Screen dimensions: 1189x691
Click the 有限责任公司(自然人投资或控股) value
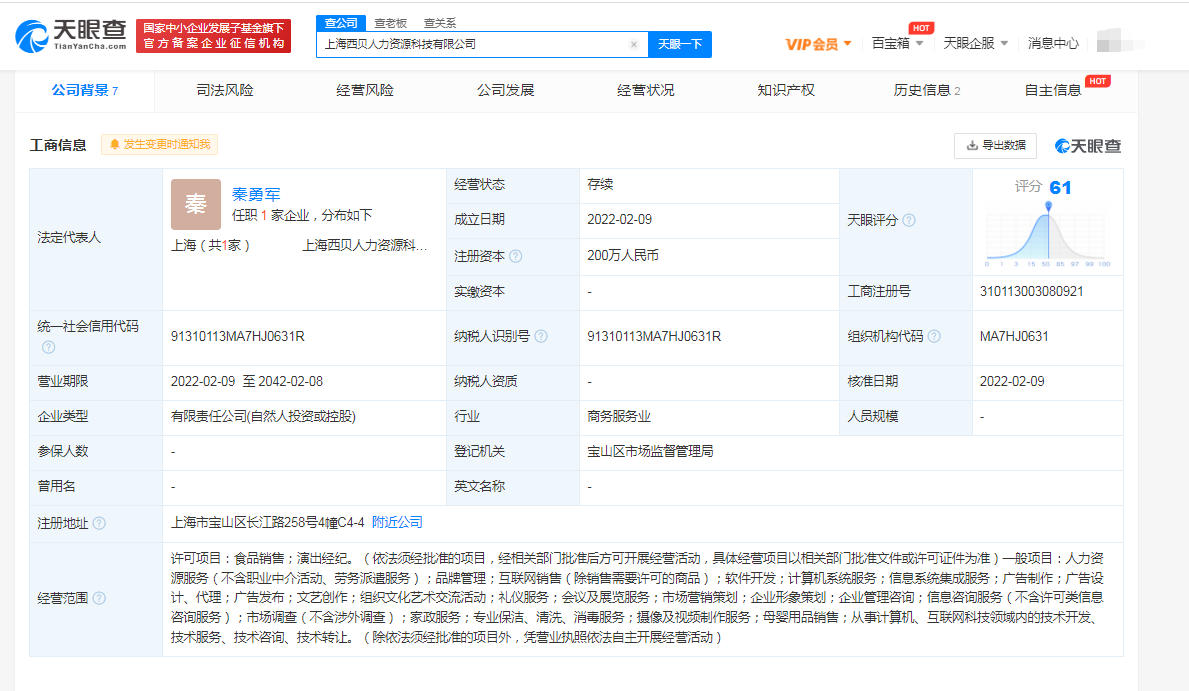(x=263, y=416)
